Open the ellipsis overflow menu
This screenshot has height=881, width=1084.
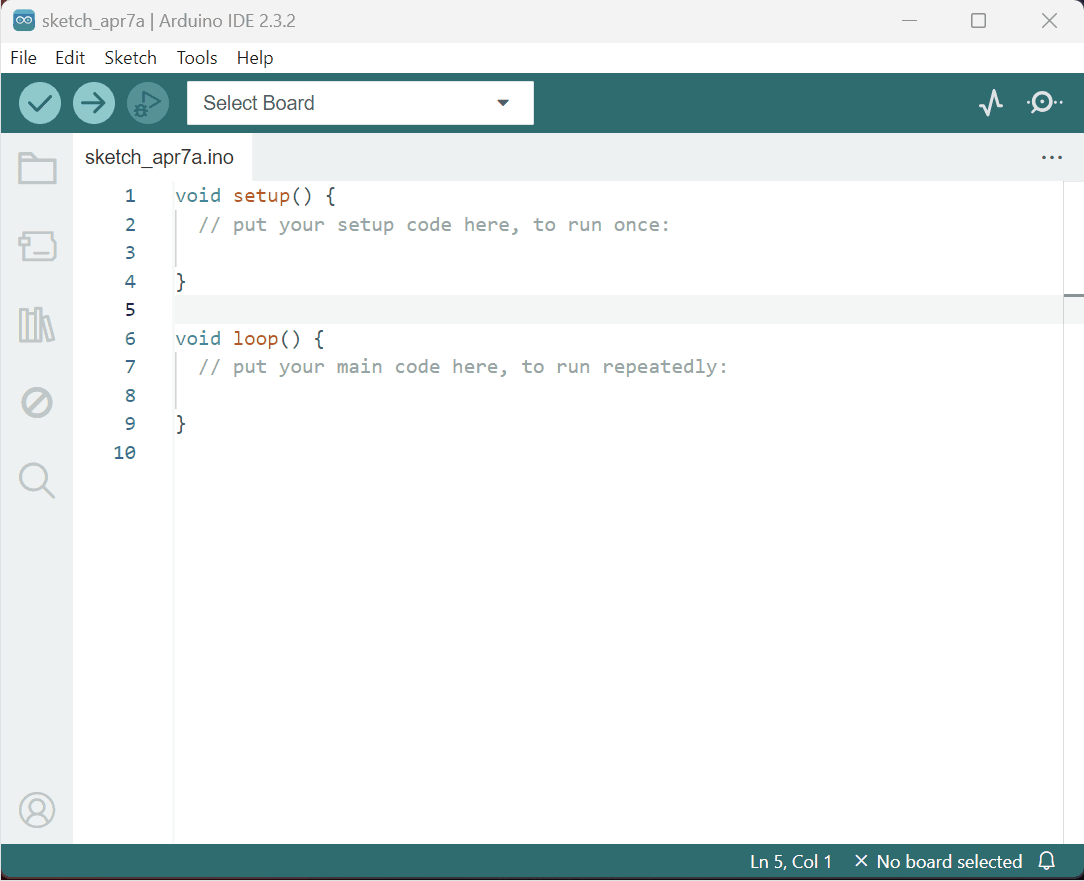tap(1051, 157)
